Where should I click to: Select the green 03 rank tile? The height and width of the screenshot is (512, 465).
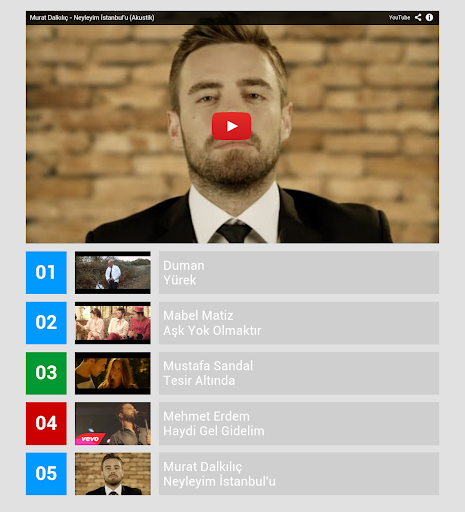[46, 373]
